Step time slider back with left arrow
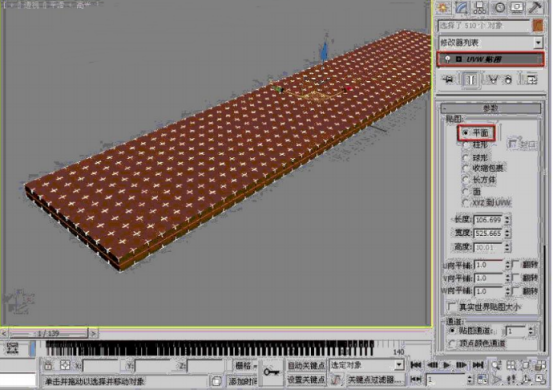Viewport: 554px width, 390px height. click(4, 333)
